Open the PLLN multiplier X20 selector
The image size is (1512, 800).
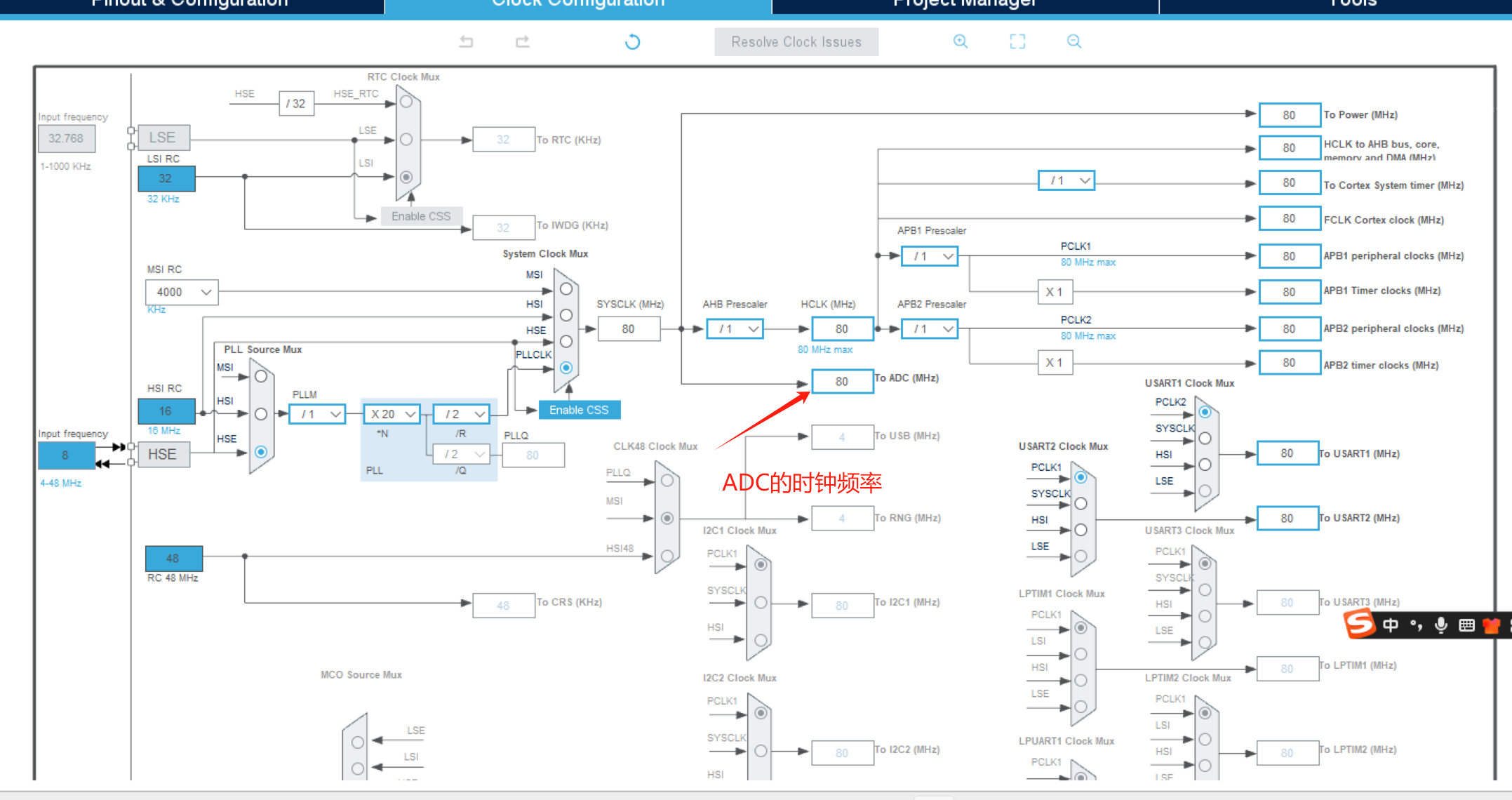click(391, 414)
